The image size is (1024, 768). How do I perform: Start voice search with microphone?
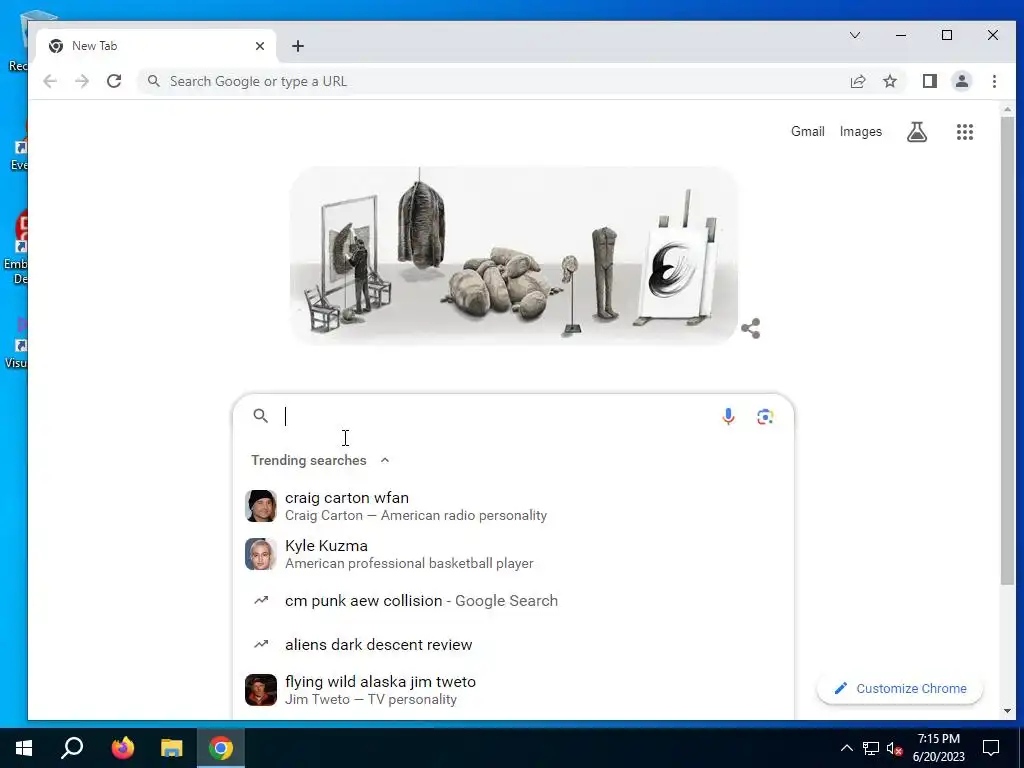[728, 416]
